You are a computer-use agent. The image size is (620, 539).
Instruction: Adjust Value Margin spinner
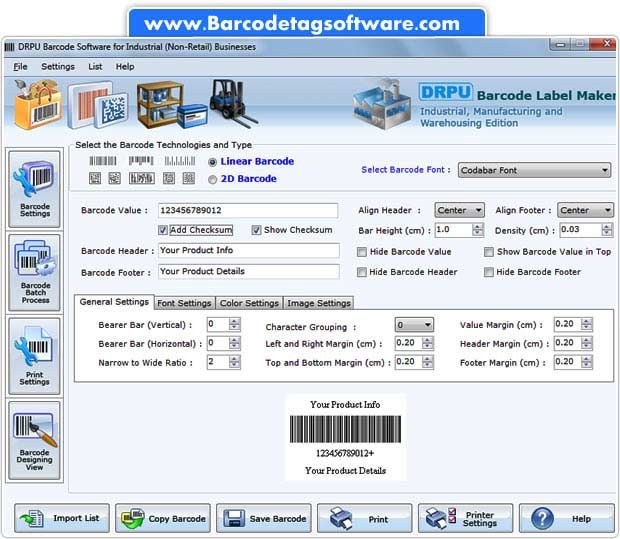pyautogui.click(x=586, y=324)
